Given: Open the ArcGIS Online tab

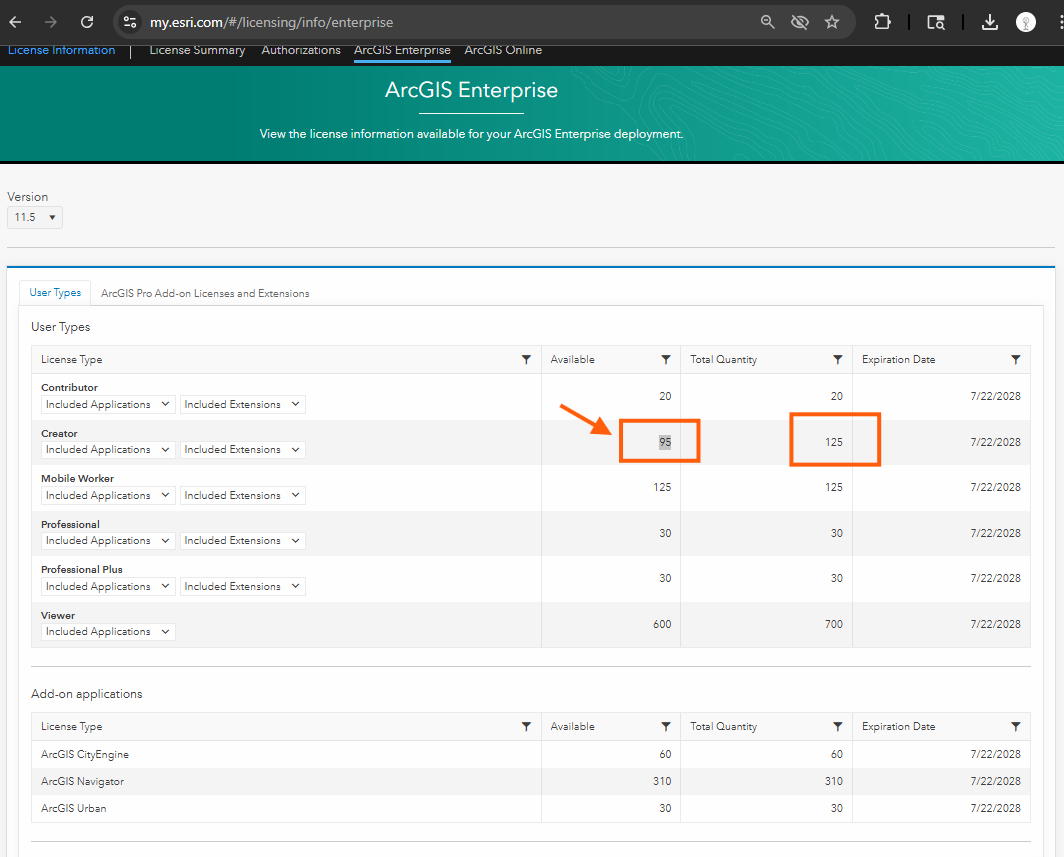Looking at the screenshot, I should click(503, 50).
